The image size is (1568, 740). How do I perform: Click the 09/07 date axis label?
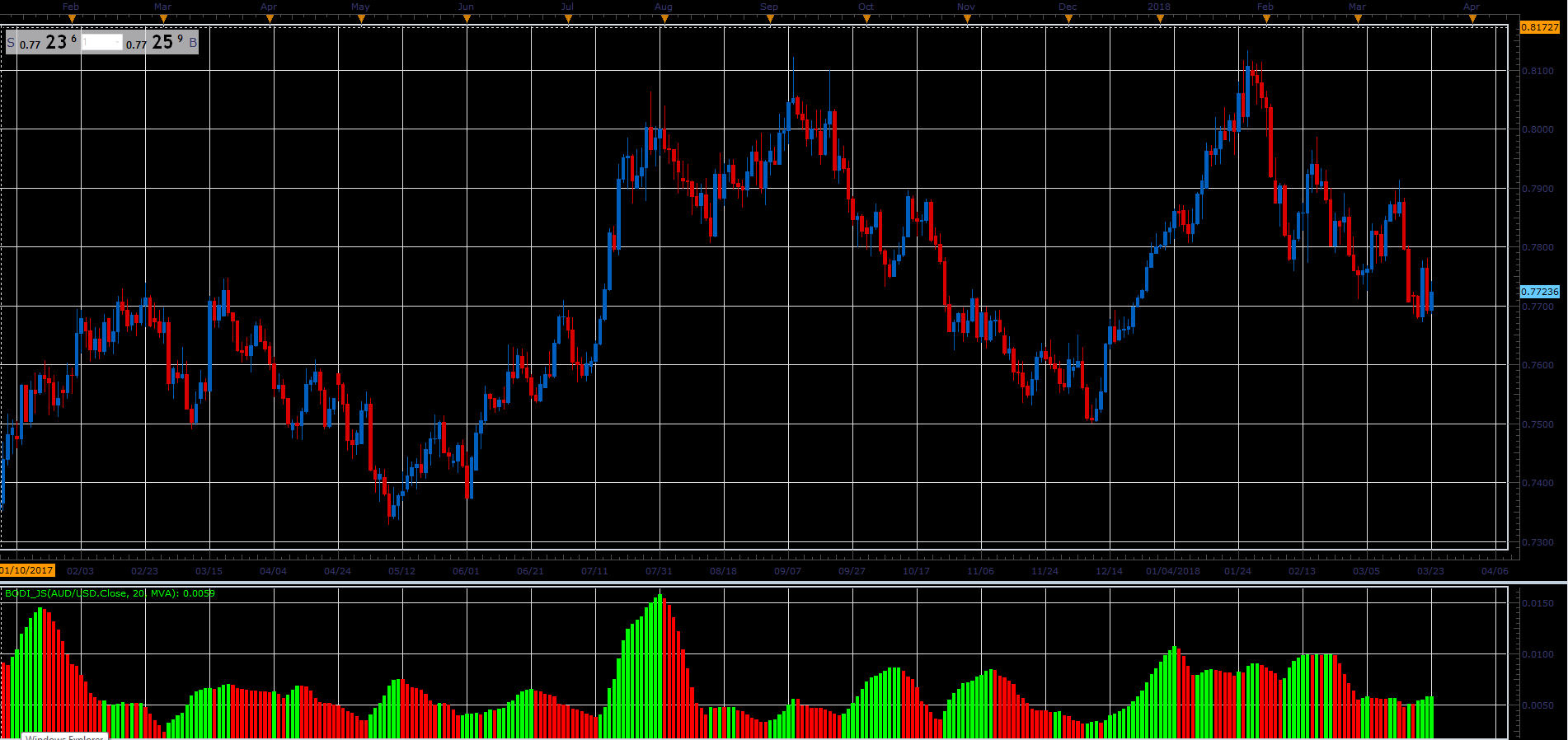point(787,571)
